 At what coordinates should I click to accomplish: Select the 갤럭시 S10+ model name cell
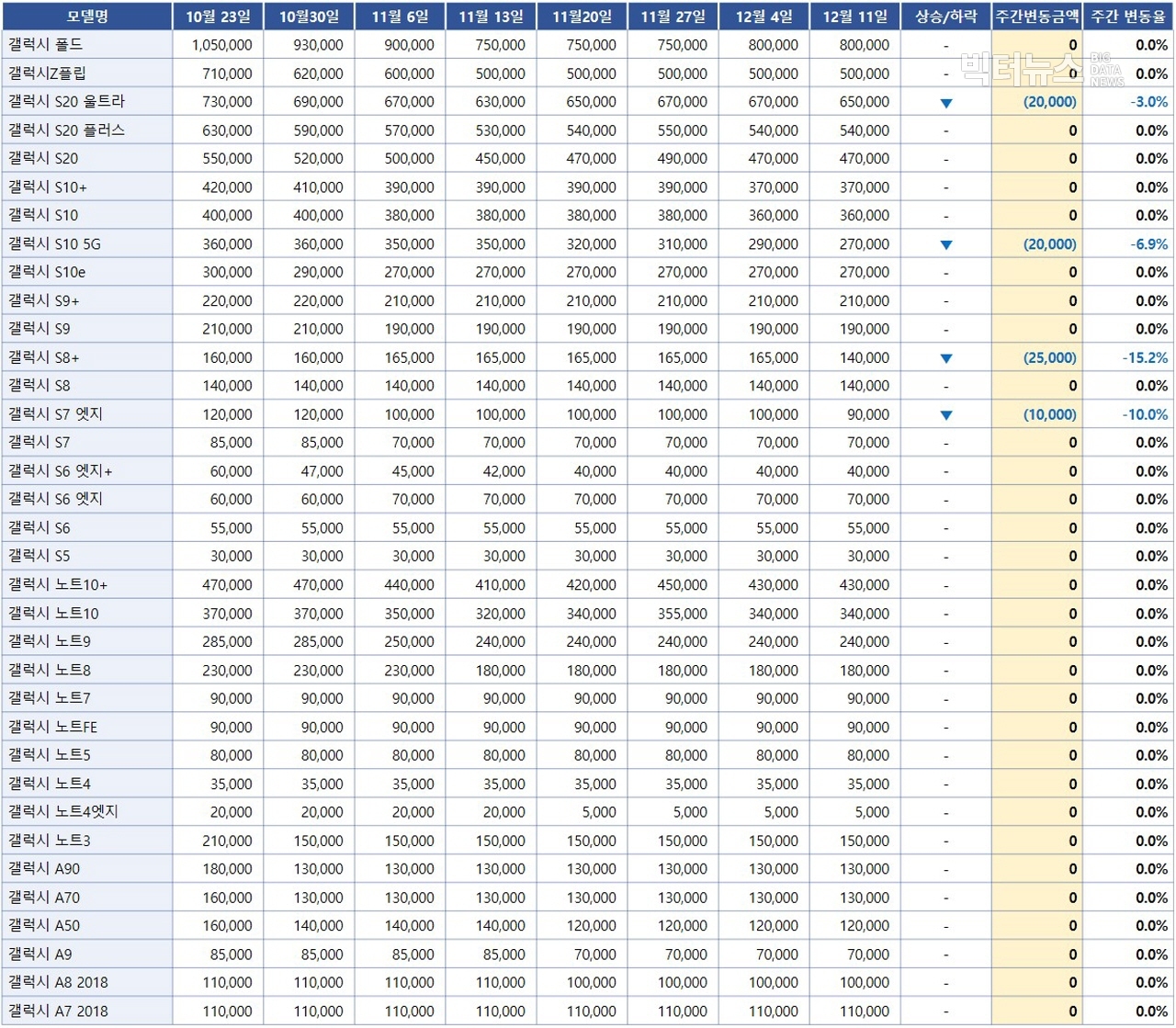coord(86,187)
